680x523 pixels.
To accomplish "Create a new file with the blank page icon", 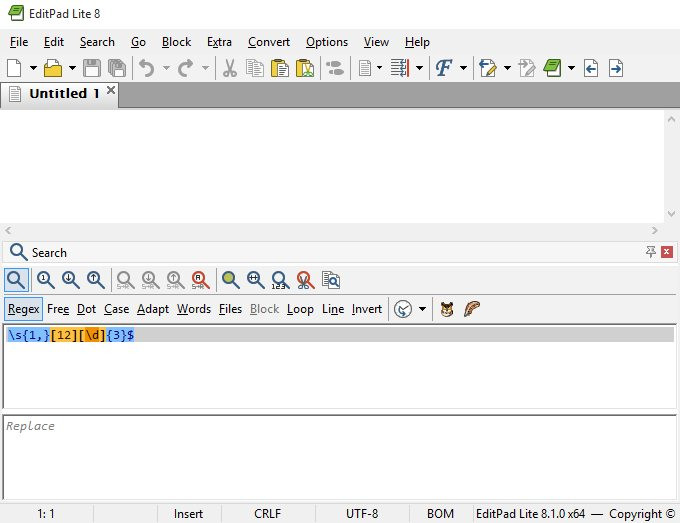I will click(14, 68).
